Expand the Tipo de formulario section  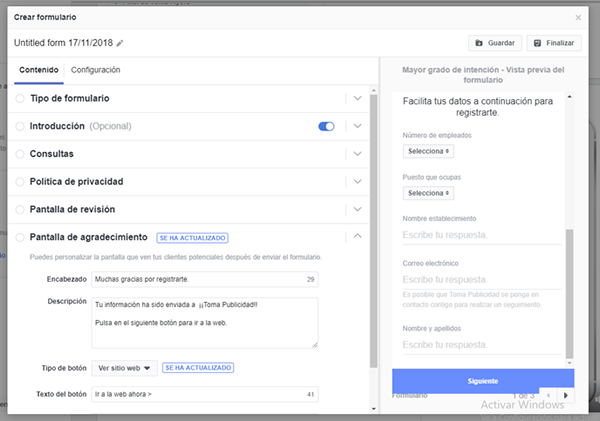[x=358, y=99]
